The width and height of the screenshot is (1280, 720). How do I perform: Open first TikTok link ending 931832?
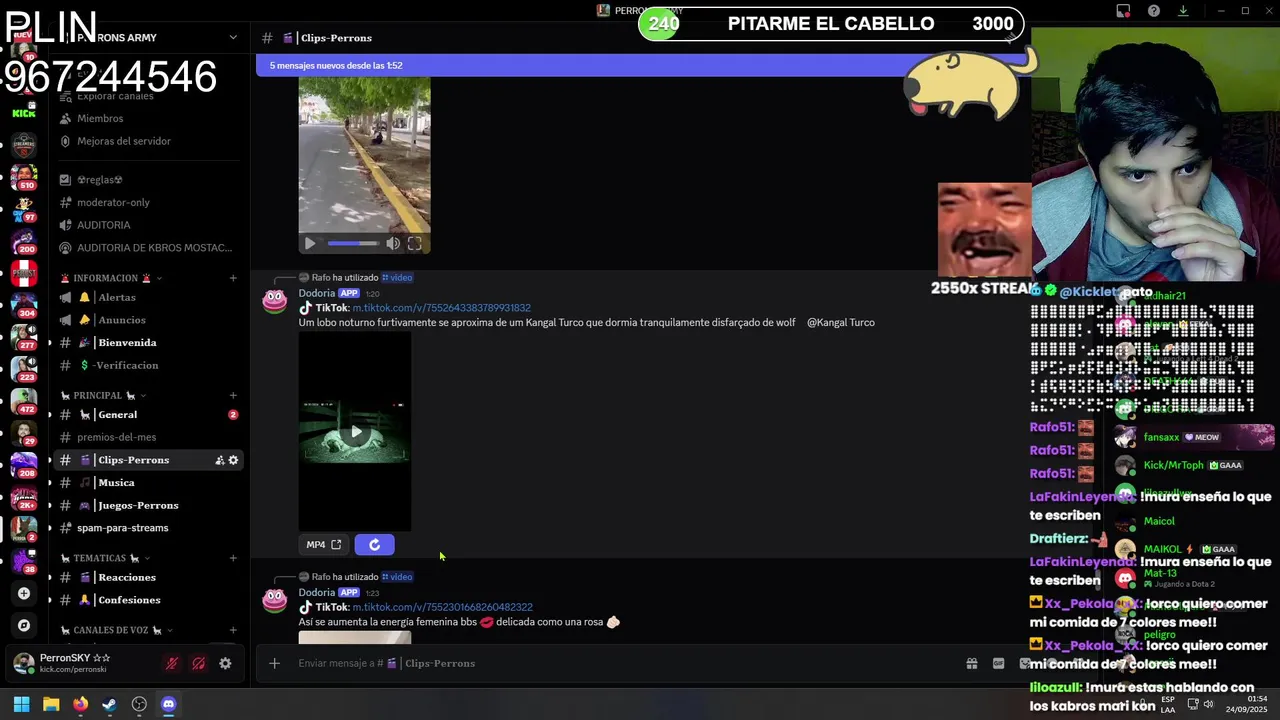point(441,308)
